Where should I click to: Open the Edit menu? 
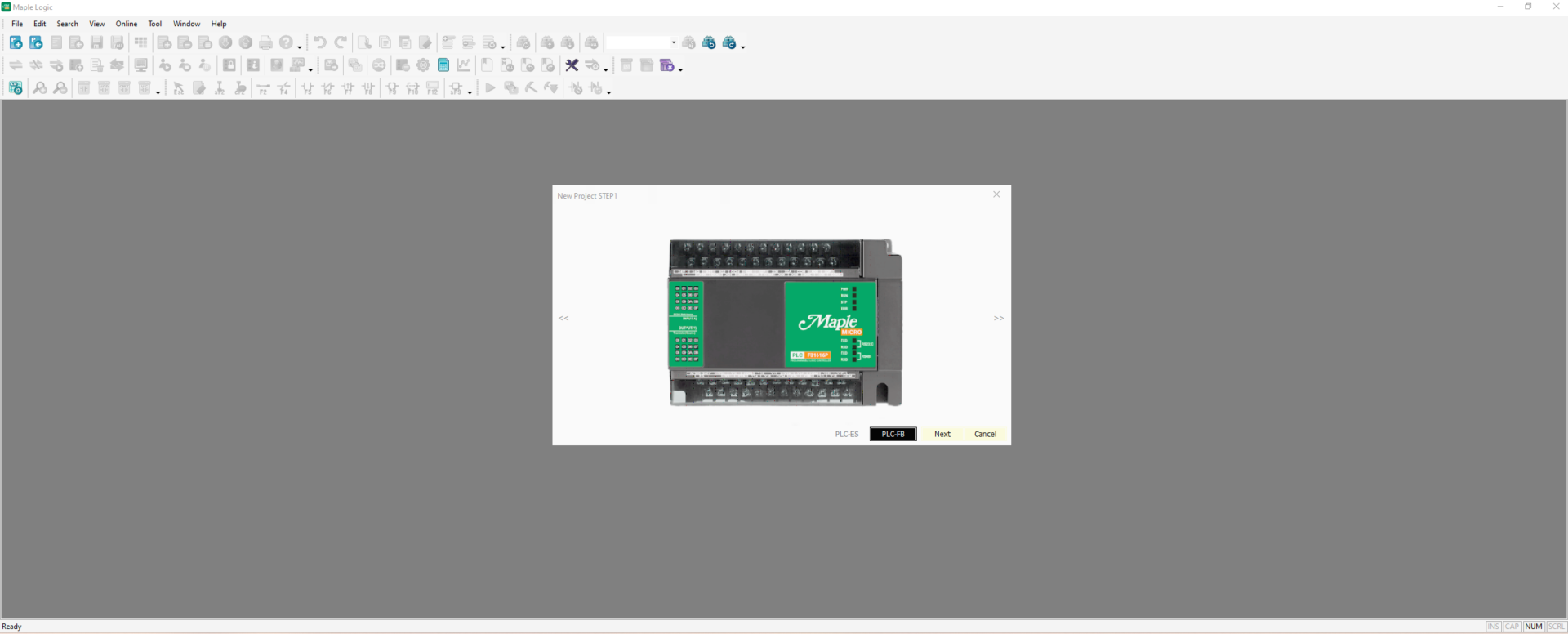(x=39, y=24)
